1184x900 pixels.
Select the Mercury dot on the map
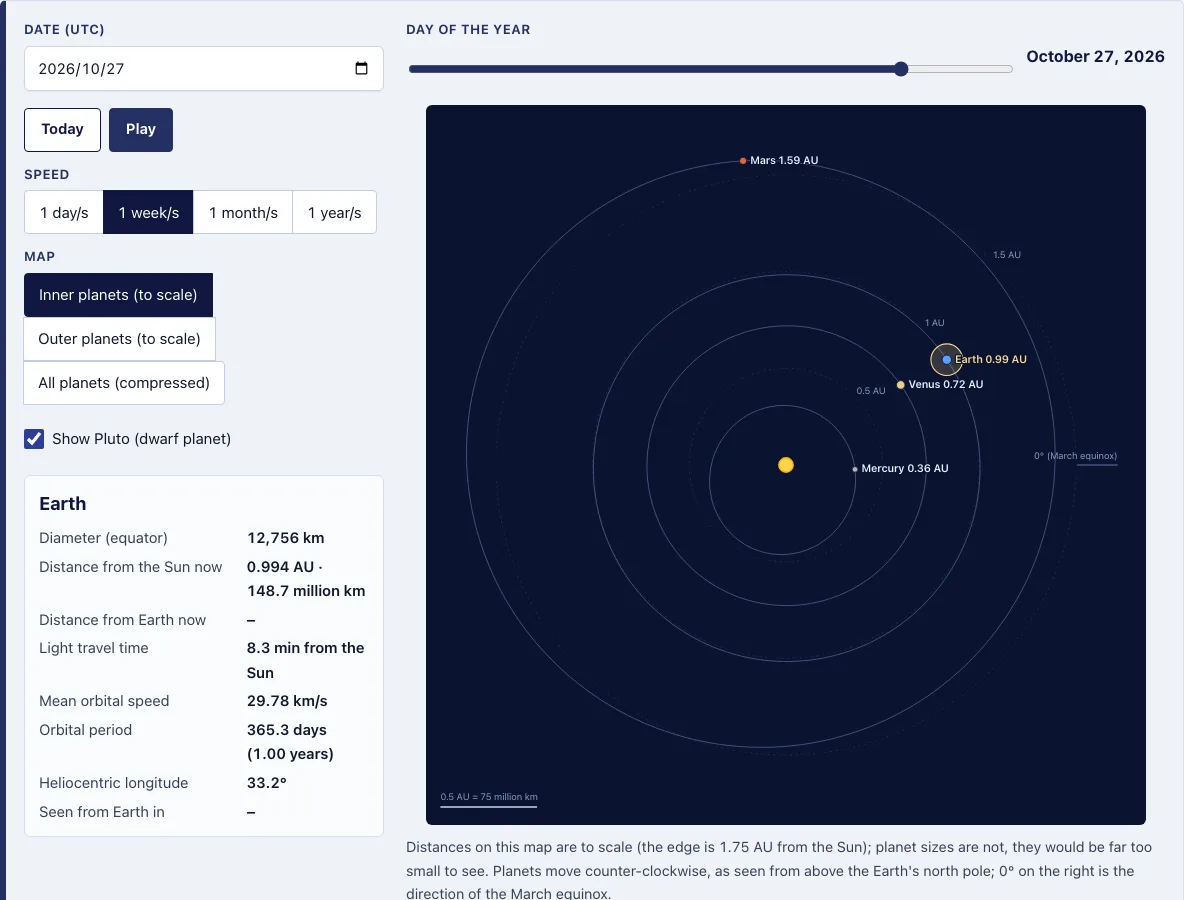coord(855,469)
